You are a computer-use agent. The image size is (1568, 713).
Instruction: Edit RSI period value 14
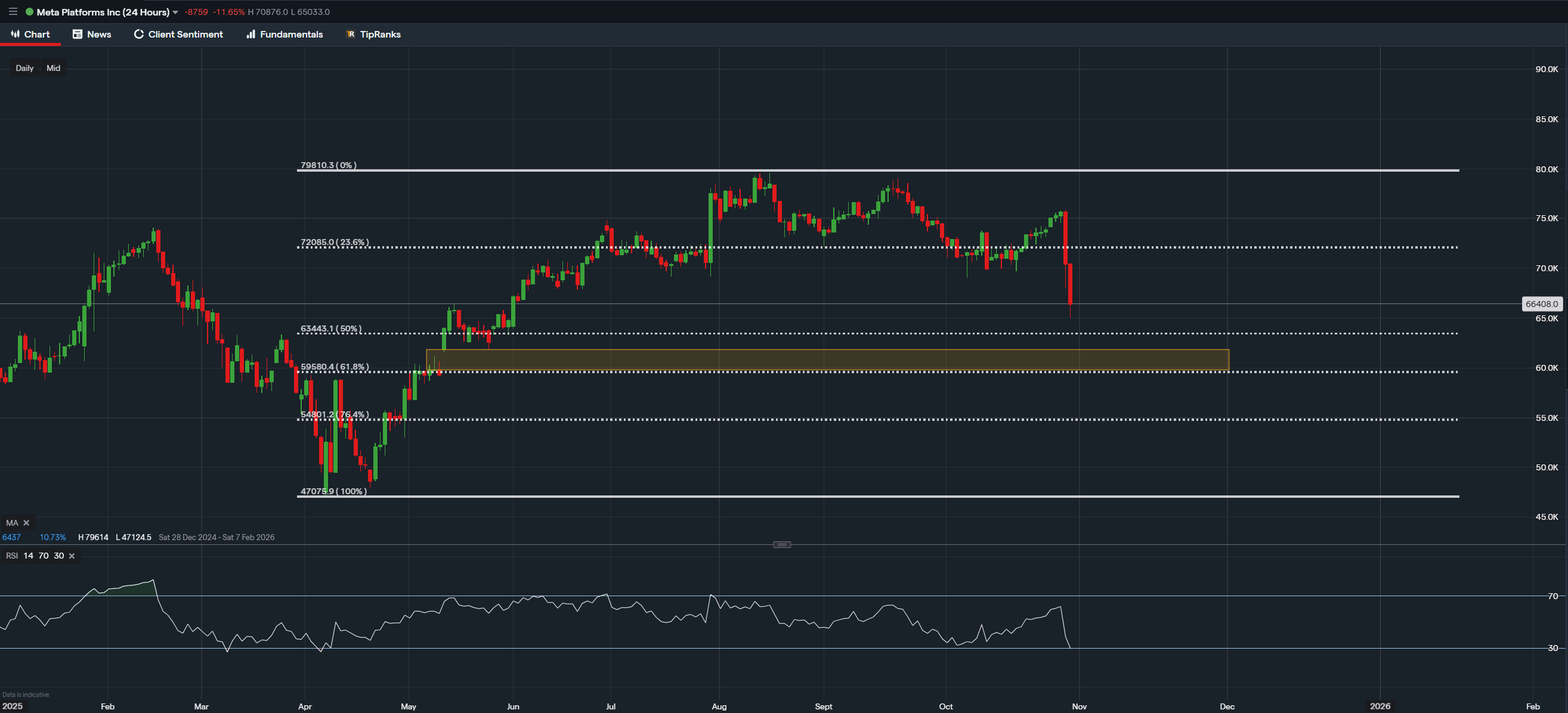tap(28, 556)
